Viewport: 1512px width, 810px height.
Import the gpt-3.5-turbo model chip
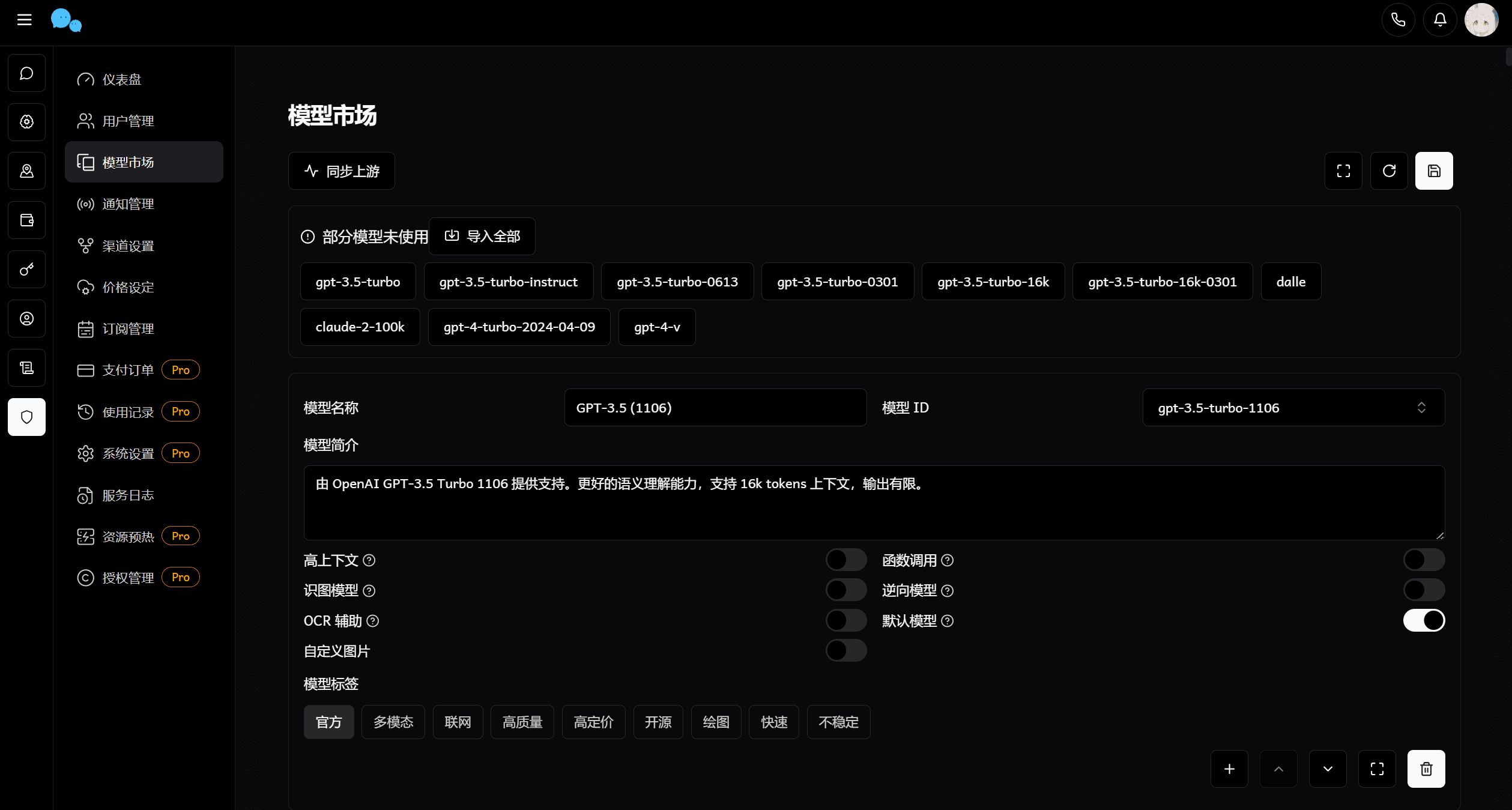(358, 282)
